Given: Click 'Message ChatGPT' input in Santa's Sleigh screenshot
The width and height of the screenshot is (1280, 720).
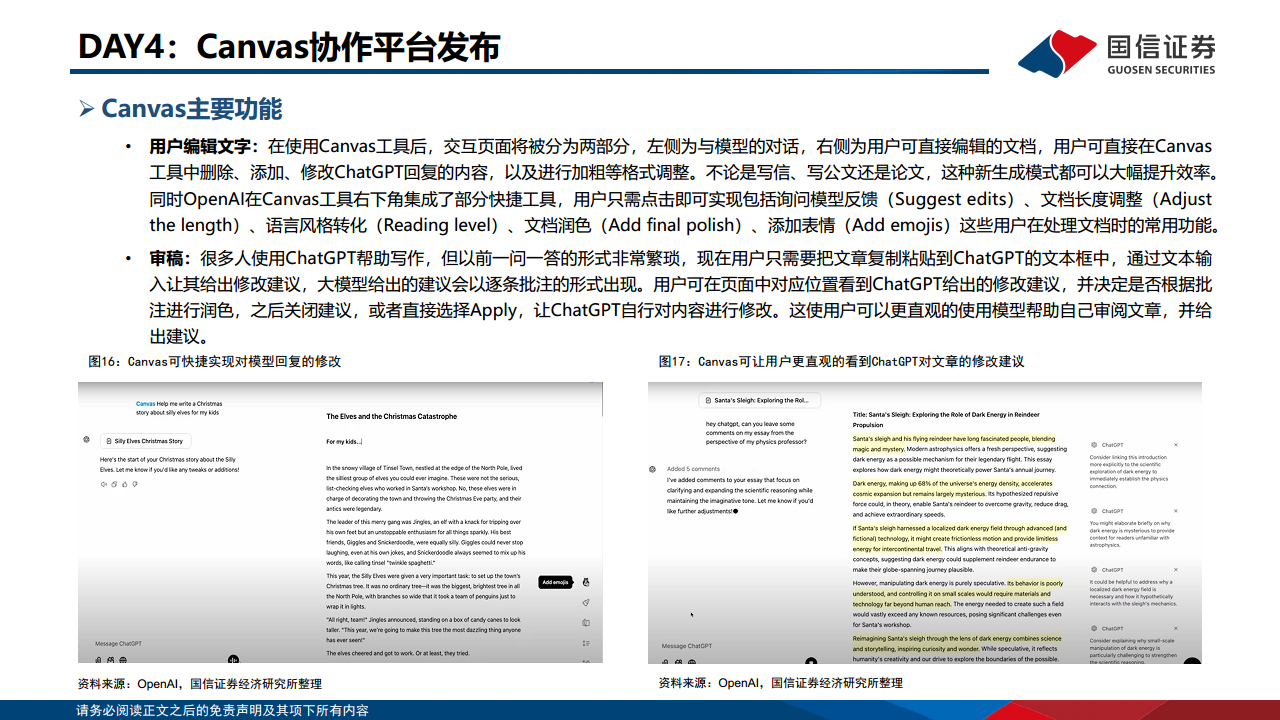Looking at the screenshot, I should 686,646.
